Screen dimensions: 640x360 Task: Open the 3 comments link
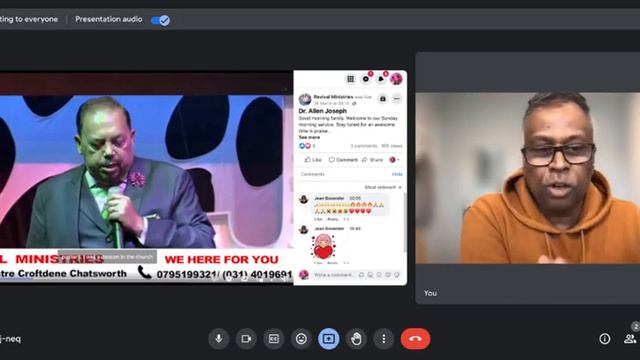tap(364, 146)
